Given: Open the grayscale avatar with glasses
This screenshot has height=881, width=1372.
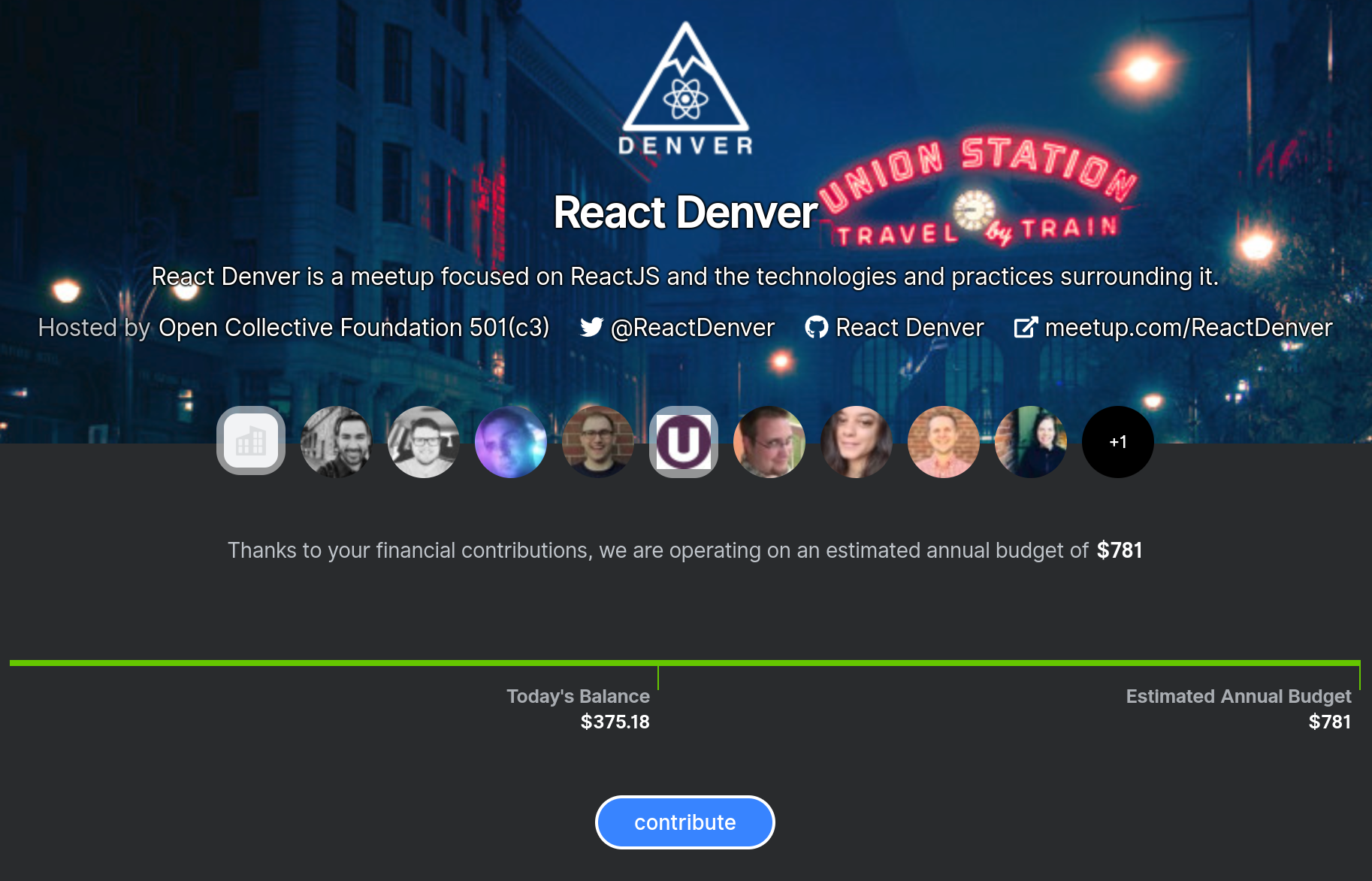Looking at the screenshot, I should click(424, 441).
